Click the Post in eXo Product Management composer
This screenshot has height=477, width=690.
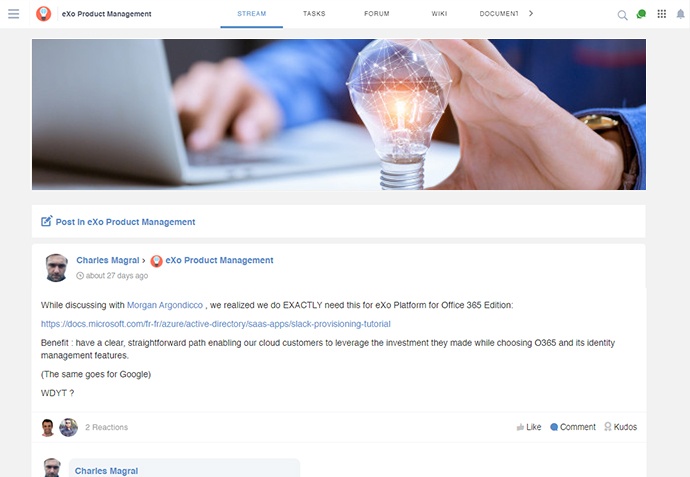[x=118, y=222]
